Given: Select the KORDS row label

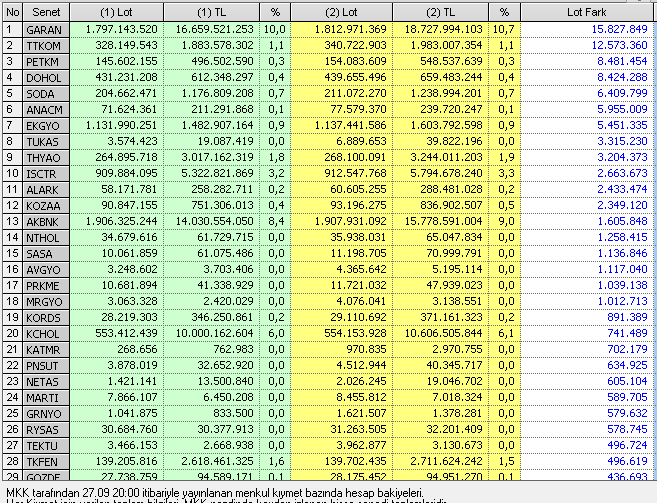Looking at the screenshot, I should click(x=46, y=318).
